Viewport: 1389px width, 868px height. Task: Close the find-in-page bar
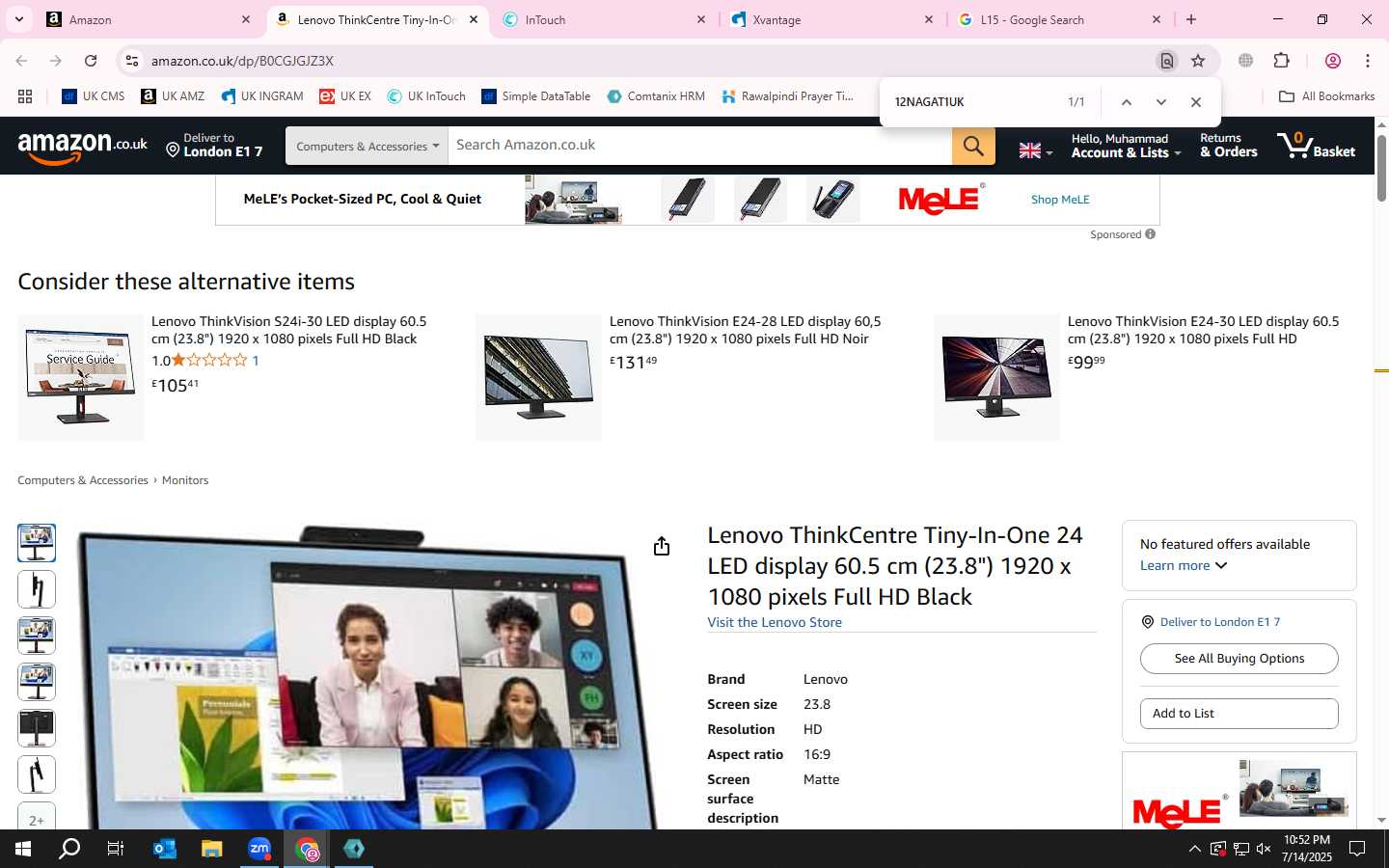pos(1196,102)
